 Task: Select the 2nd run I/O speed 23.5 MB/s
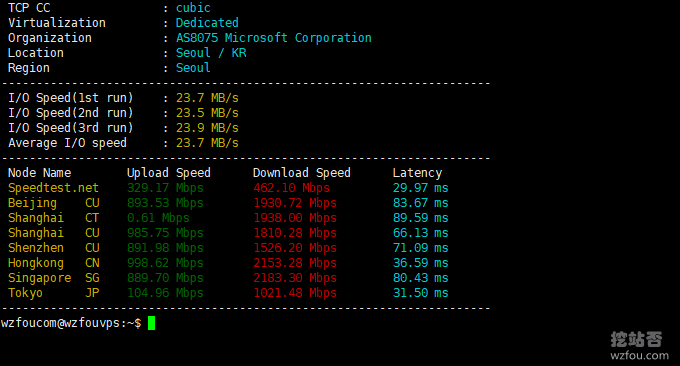(x=207, y=113)
